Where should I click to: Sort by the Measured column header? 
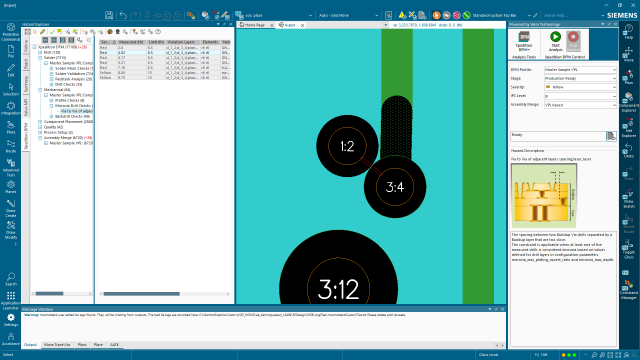tap(131, 42)
